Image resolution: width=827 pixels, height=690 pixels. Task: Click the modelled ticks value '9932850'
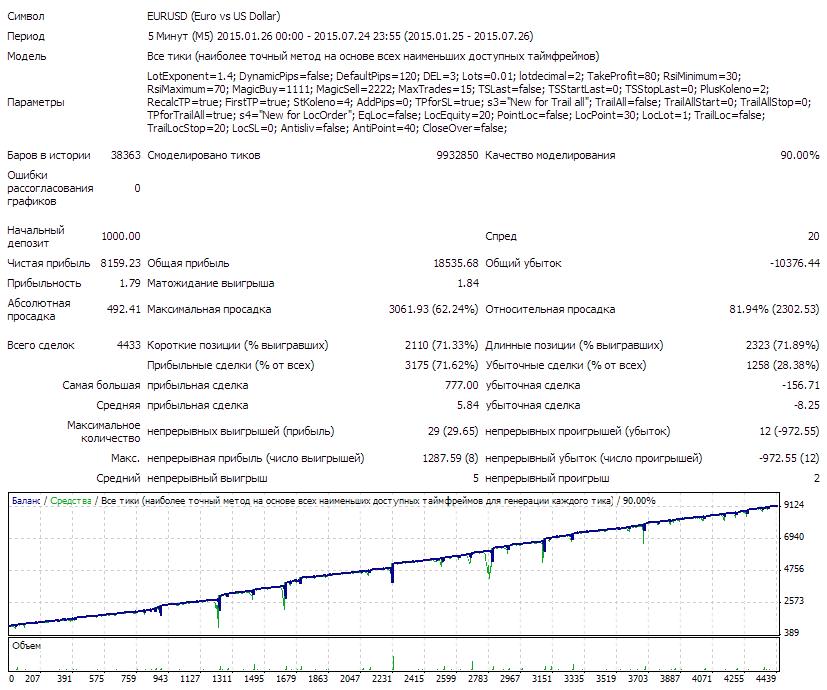pos(457,155)
